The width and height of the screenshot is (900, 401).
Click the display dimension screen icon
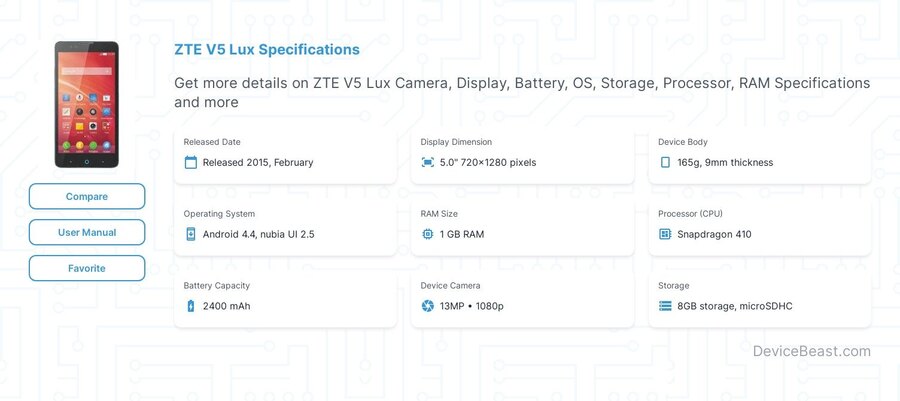point(428,162)
